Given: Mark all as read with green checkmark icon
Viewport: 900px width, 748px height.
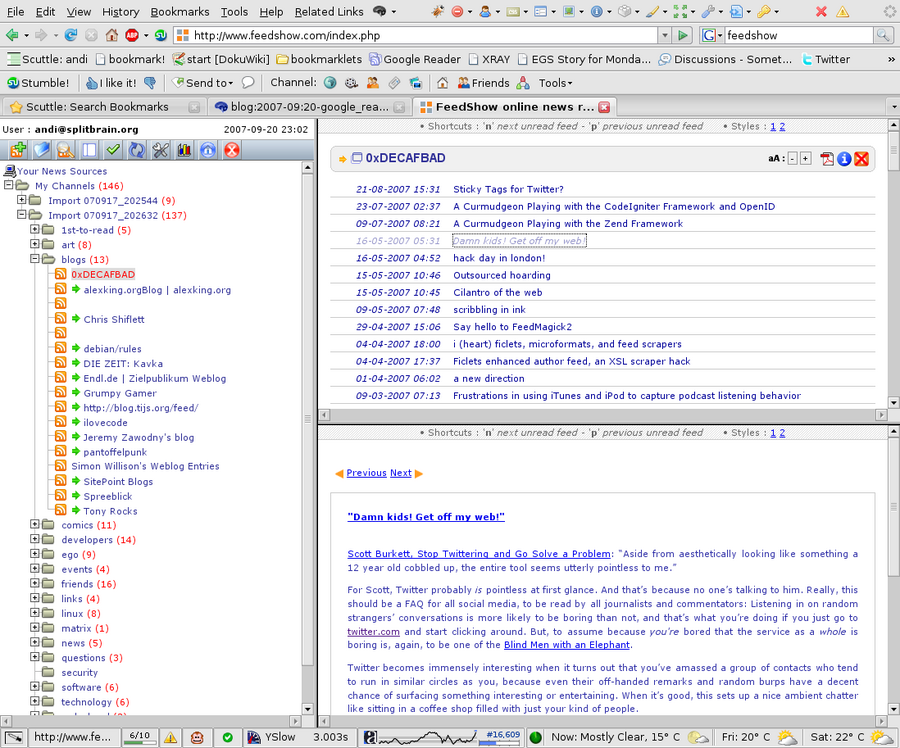Looking at the screenshot, I should 112,150.
